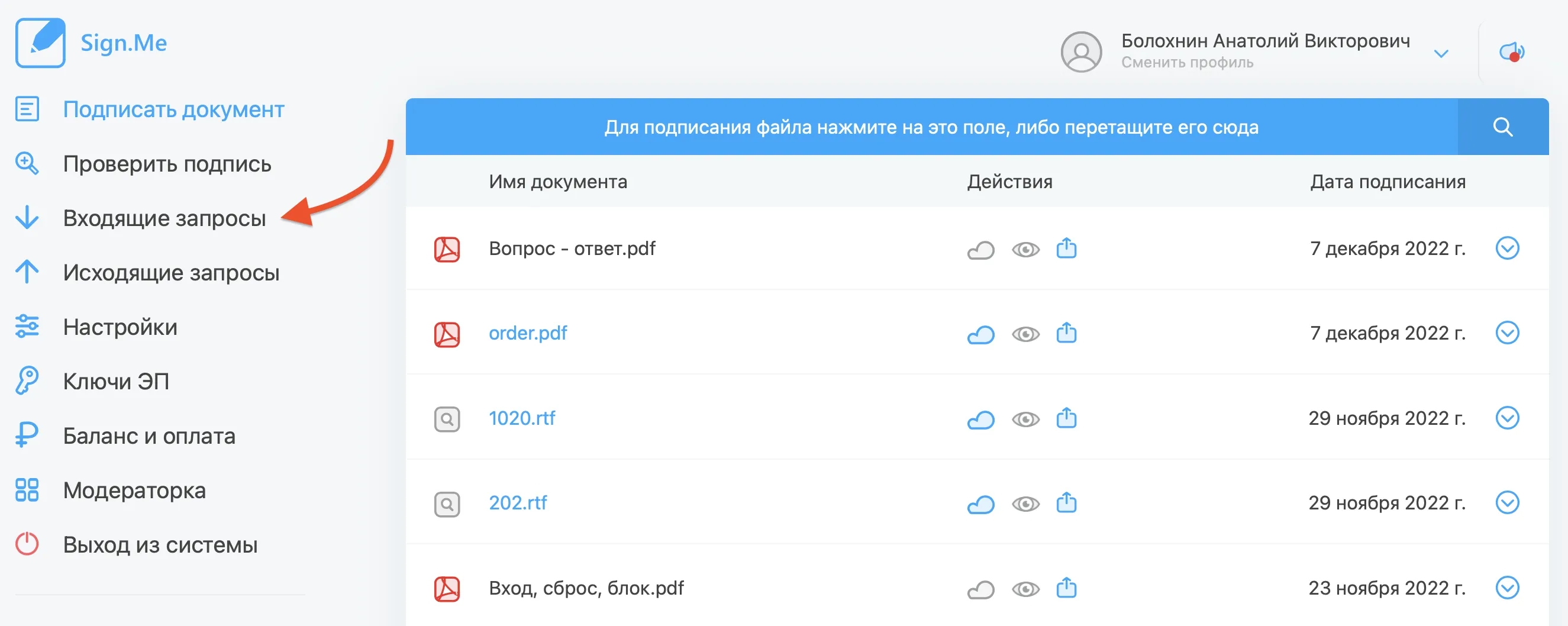Click the grid icon for Модераторка
The image size is (1568, 626).
[27, 489]
